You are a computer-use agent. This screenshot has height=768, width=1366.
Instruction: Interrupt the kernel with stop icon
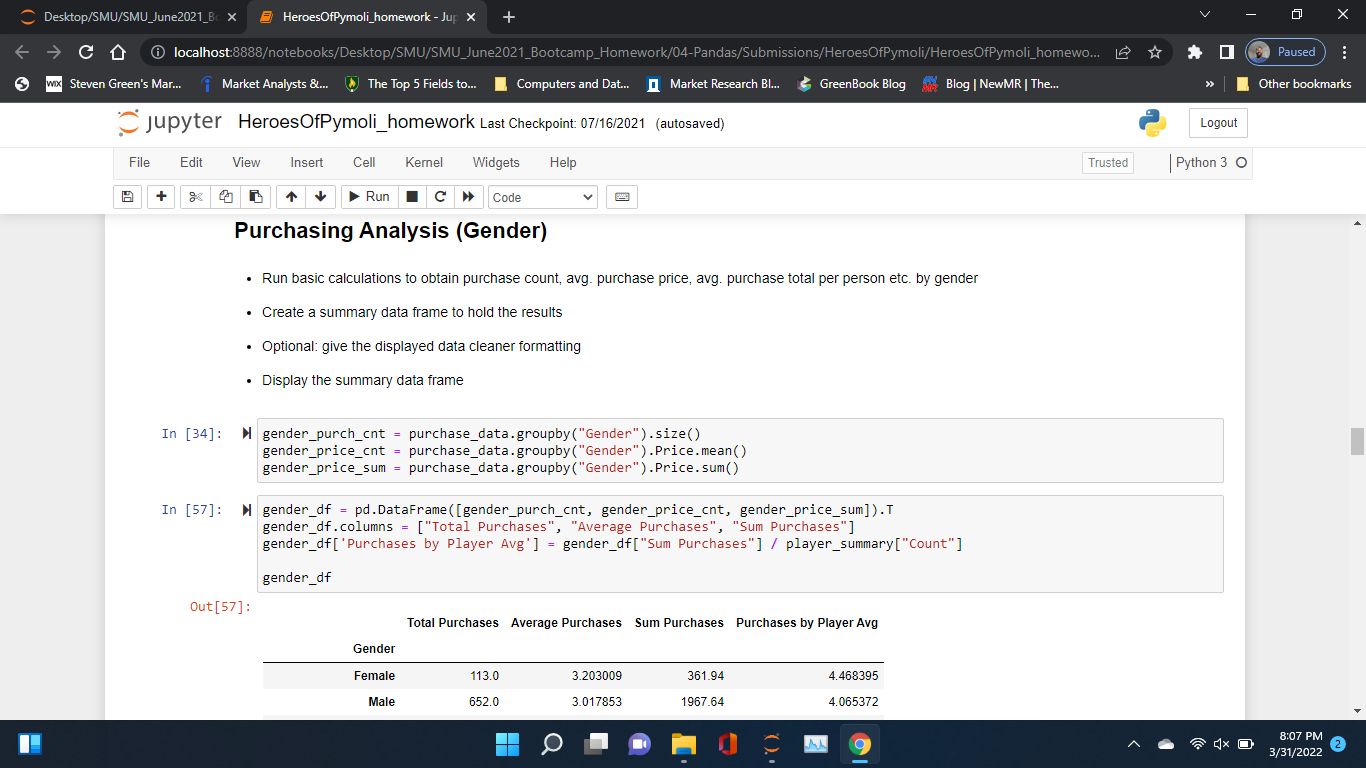[x=412, y=197]
